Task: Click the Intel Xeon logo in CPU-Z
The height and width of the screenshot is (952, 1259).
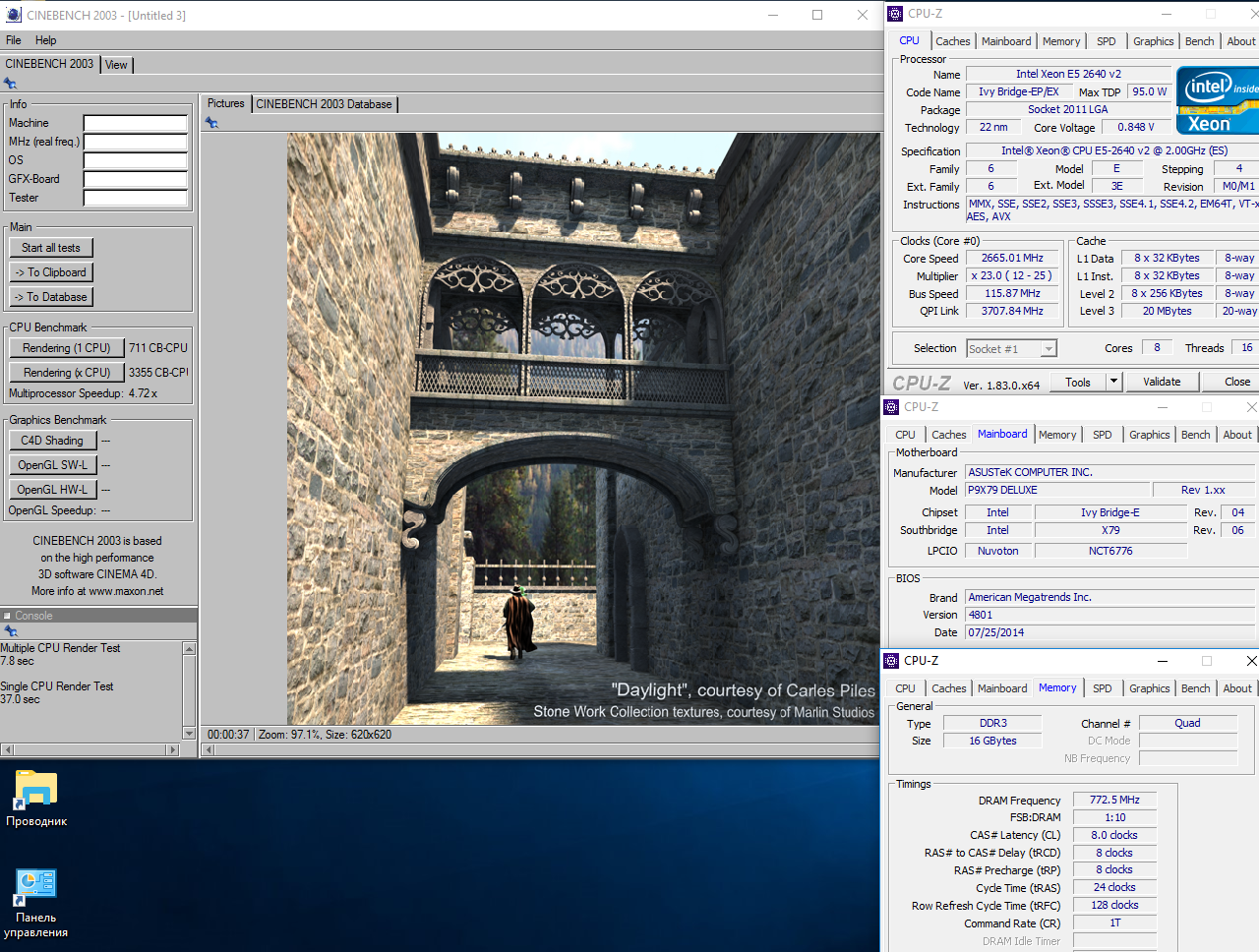Action: (x=1218, y=100)
